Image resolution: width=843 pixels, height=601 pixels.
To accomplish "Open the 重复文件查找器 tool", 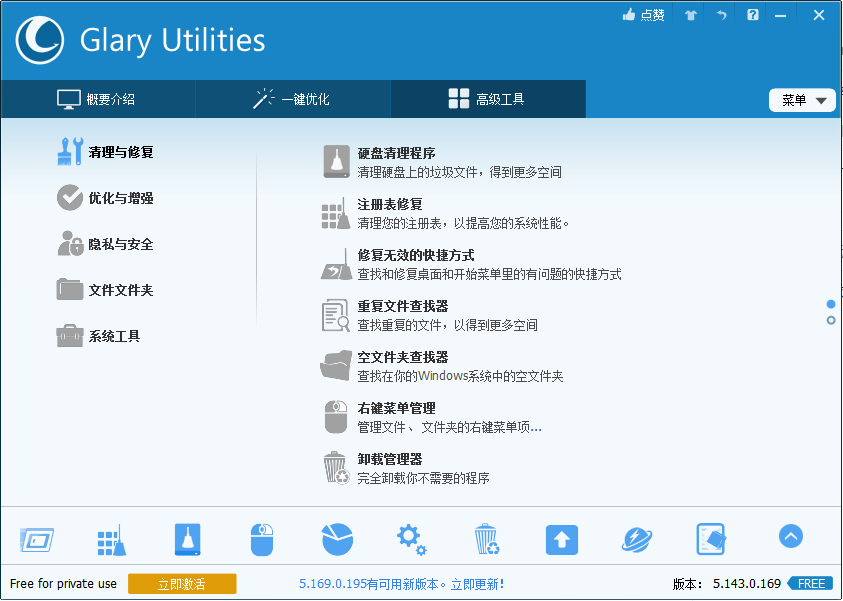I will (430, 316).
